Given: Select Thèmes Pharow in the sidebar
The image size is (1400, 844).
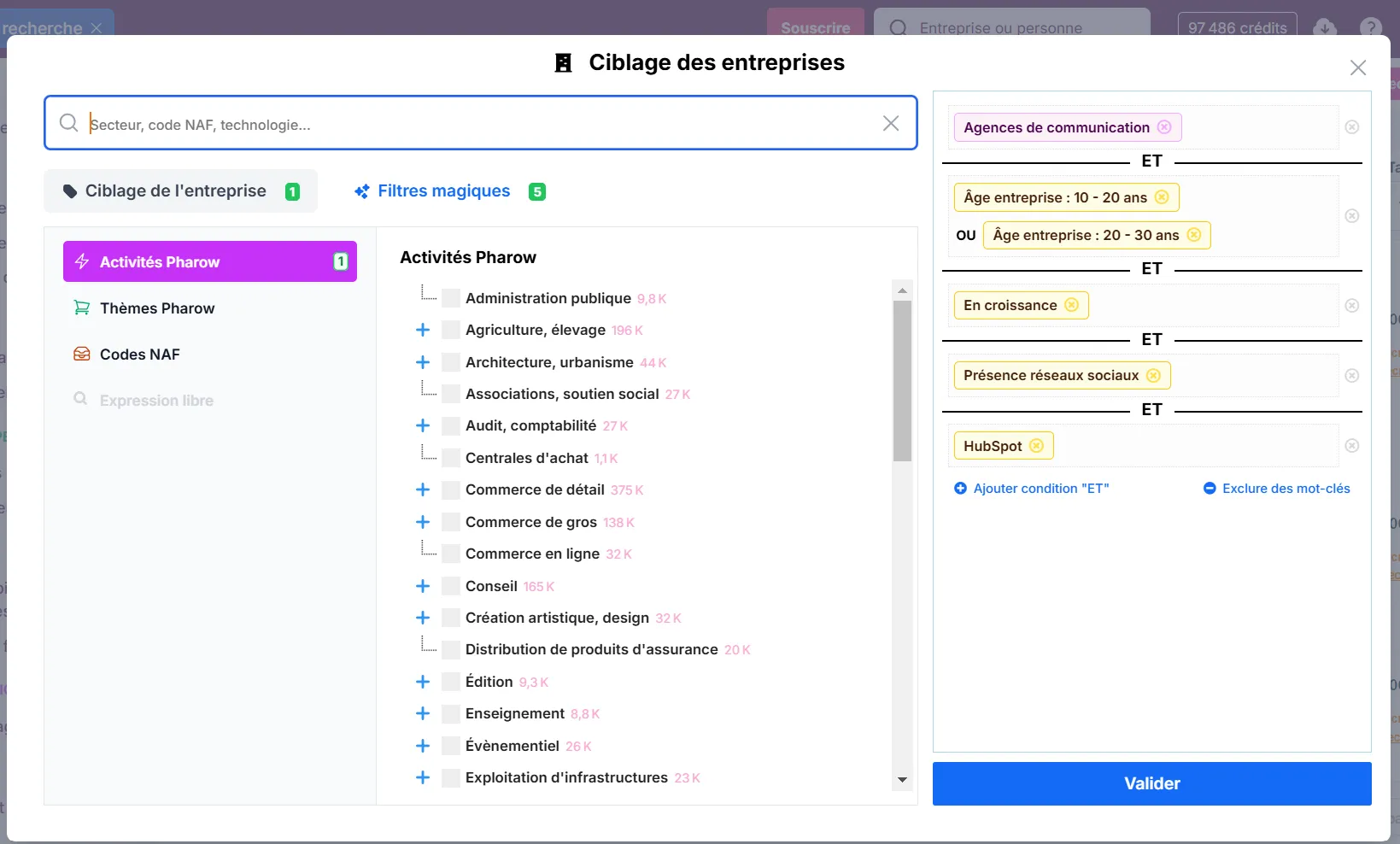Looking at the screenshot, I should [x=210, y=308].
